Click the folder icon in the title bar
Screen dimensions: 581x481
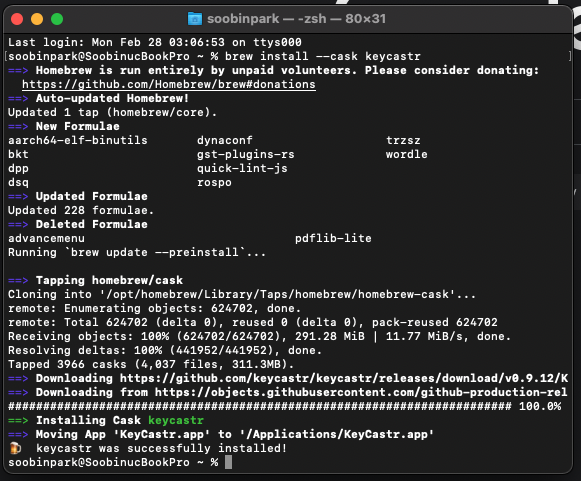pyautogui.click(x=195, y=19)
